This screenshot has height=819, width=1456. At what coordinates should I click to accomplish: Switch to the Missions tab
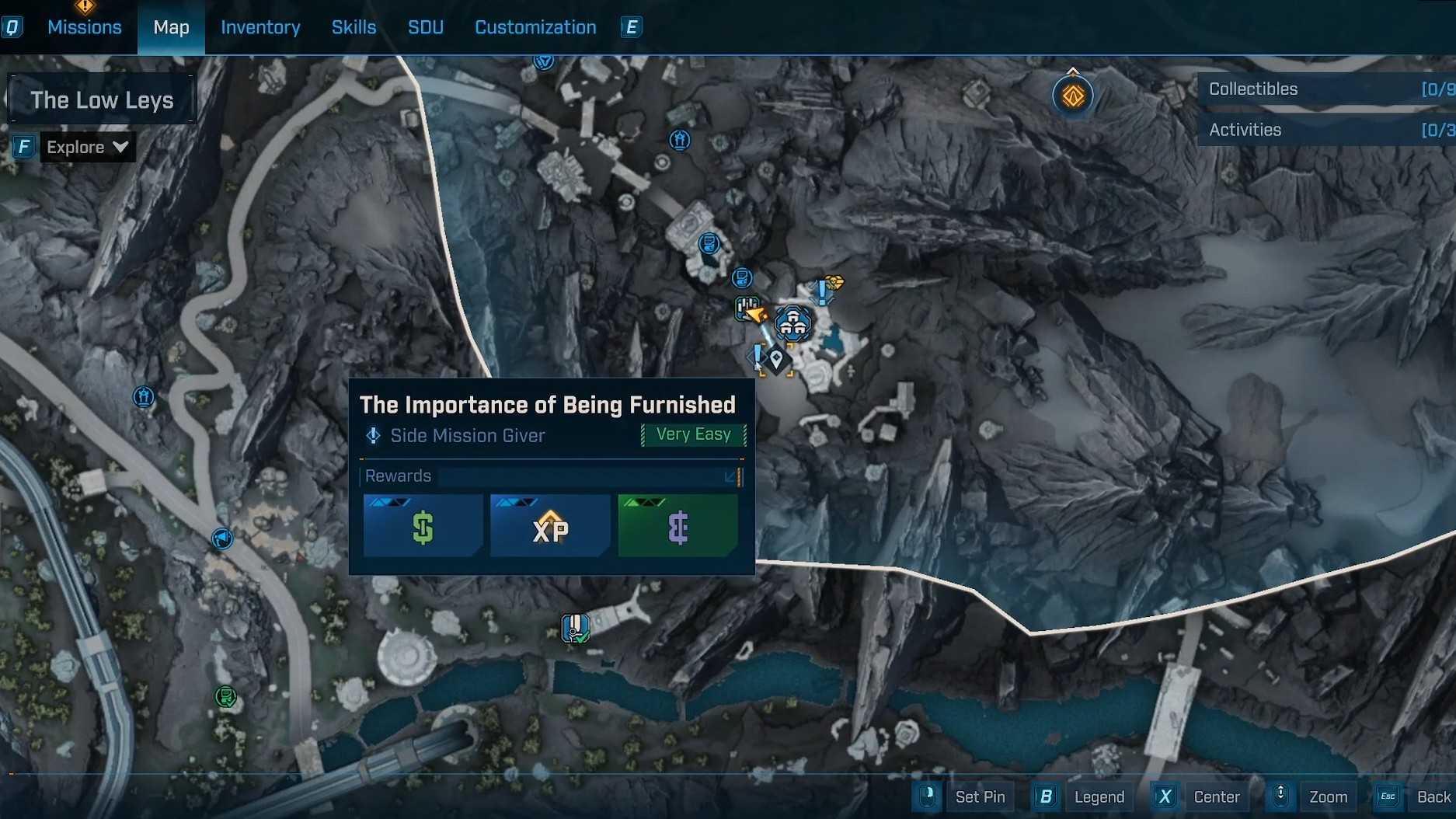point(84,27)
